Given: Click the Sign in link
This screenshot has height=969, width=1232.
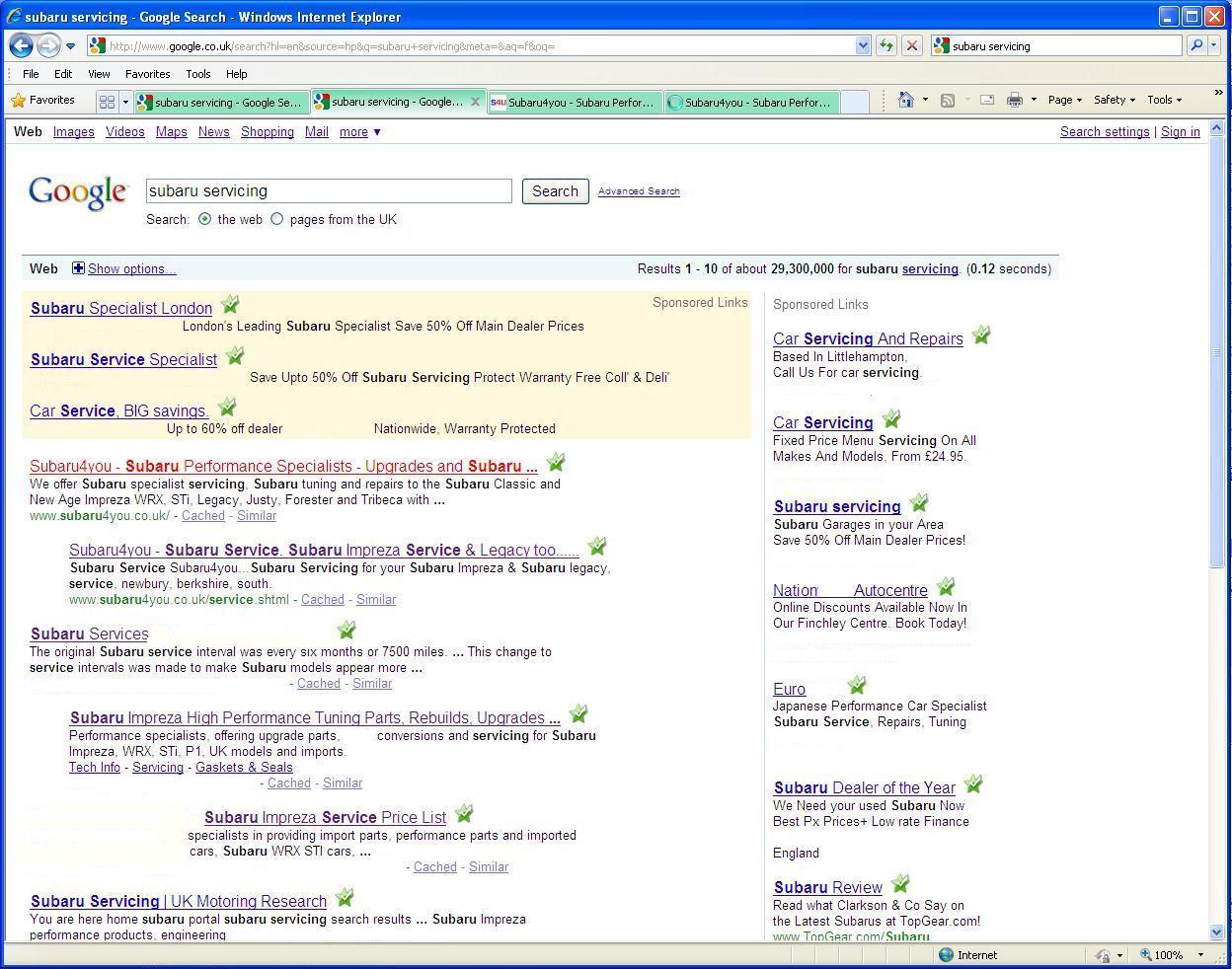Looking at the screenshot, I should point(1181,132).
